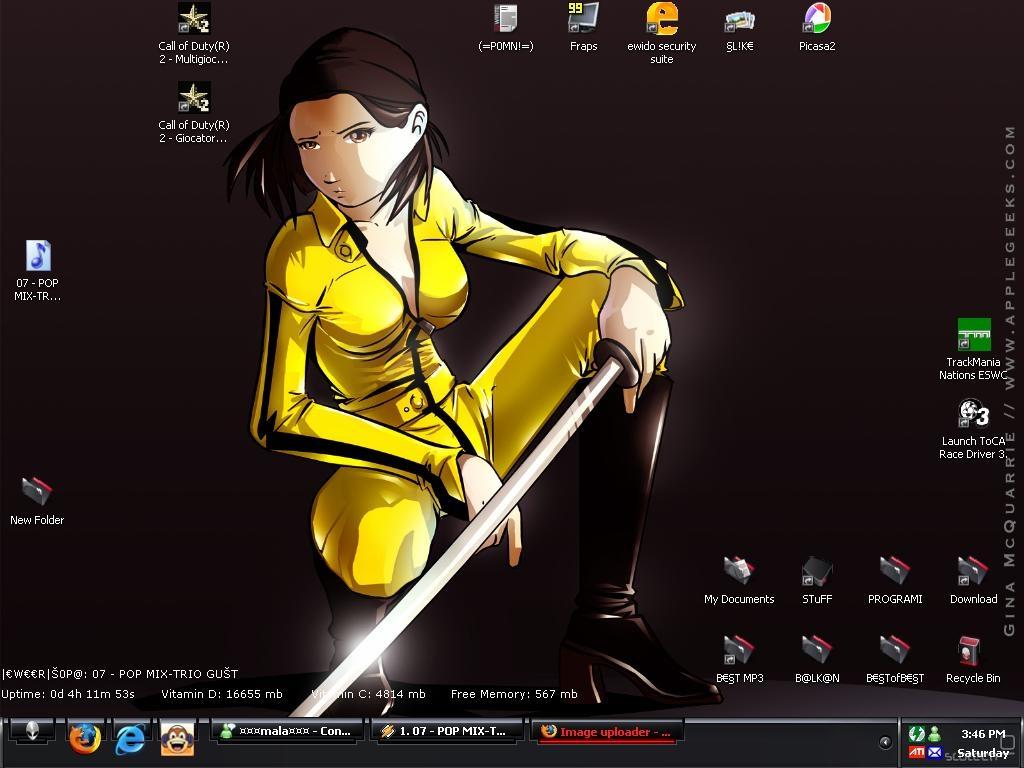Expand hidden system tray icons arrow
Screen dimensions: 1024x768
(x=886, y=742)
